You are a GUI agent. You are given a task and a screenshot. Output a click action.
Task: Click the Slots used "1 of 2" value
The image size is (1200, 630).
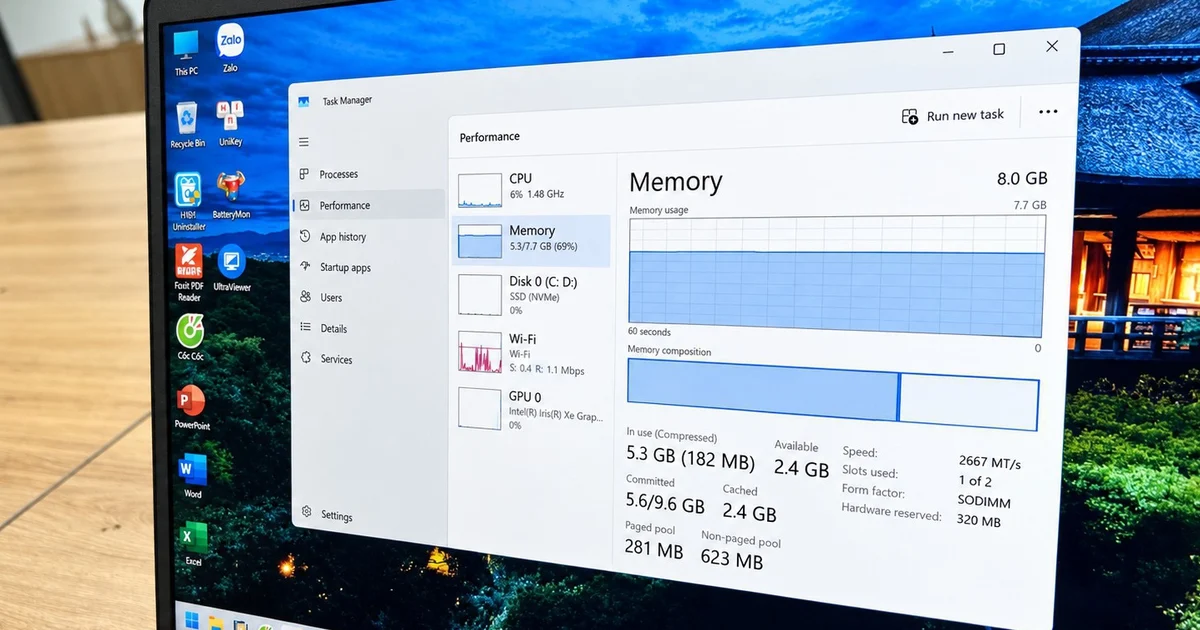pos(975,481)
